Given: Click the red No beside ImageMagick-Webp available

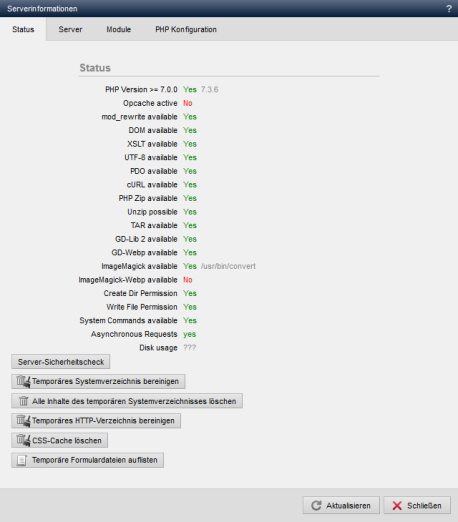Looking at the screenshot, I should pos(188,280).
